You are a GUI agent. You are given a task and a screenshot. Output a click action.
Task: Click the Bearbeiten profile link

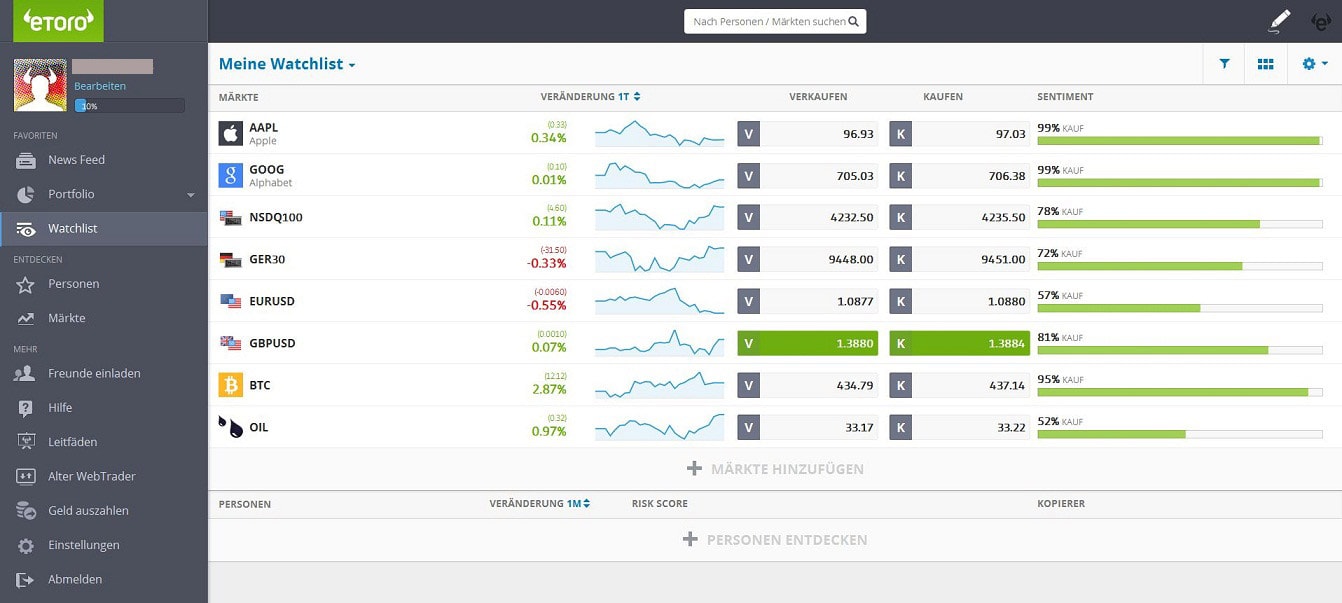pos(100,86)
